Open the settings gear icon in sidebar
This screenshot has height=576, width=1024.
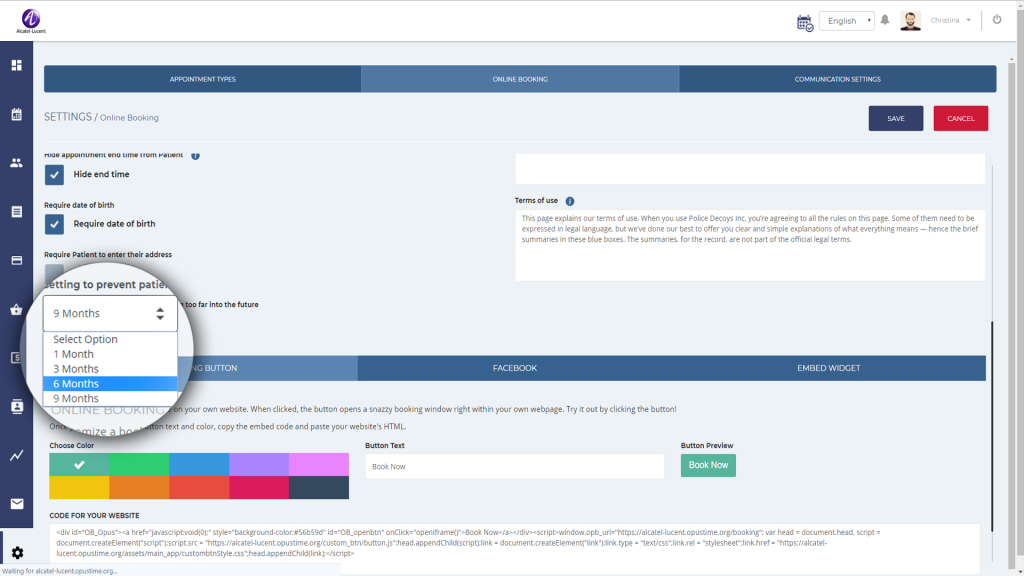17,552
